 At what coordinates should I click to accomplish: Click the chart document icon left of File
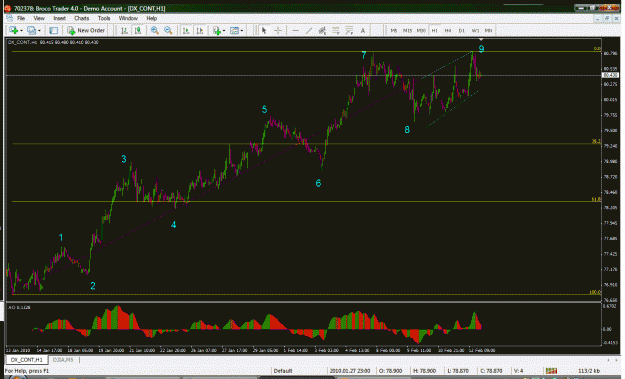click(9, 18)
